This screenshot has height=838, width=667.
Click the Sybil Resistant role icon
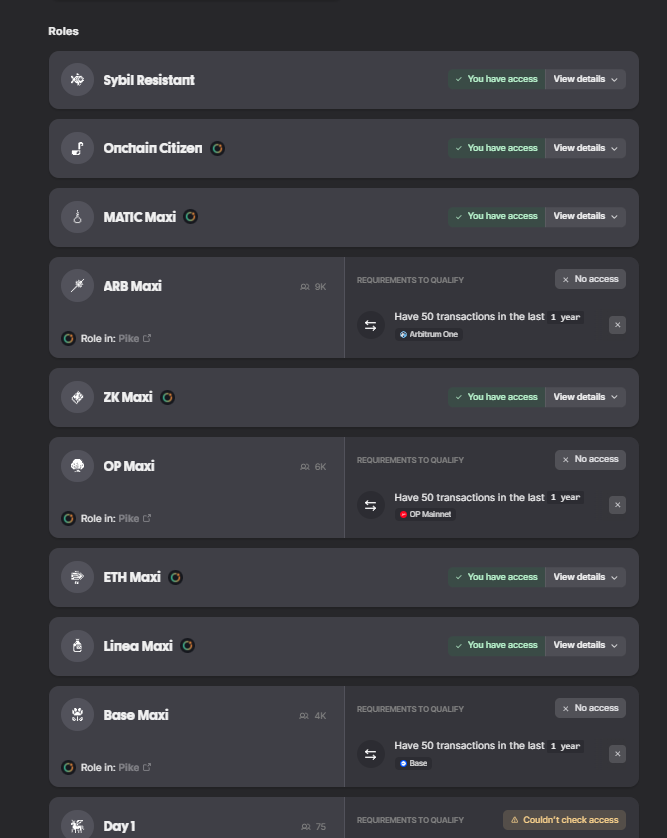[77, 80]
